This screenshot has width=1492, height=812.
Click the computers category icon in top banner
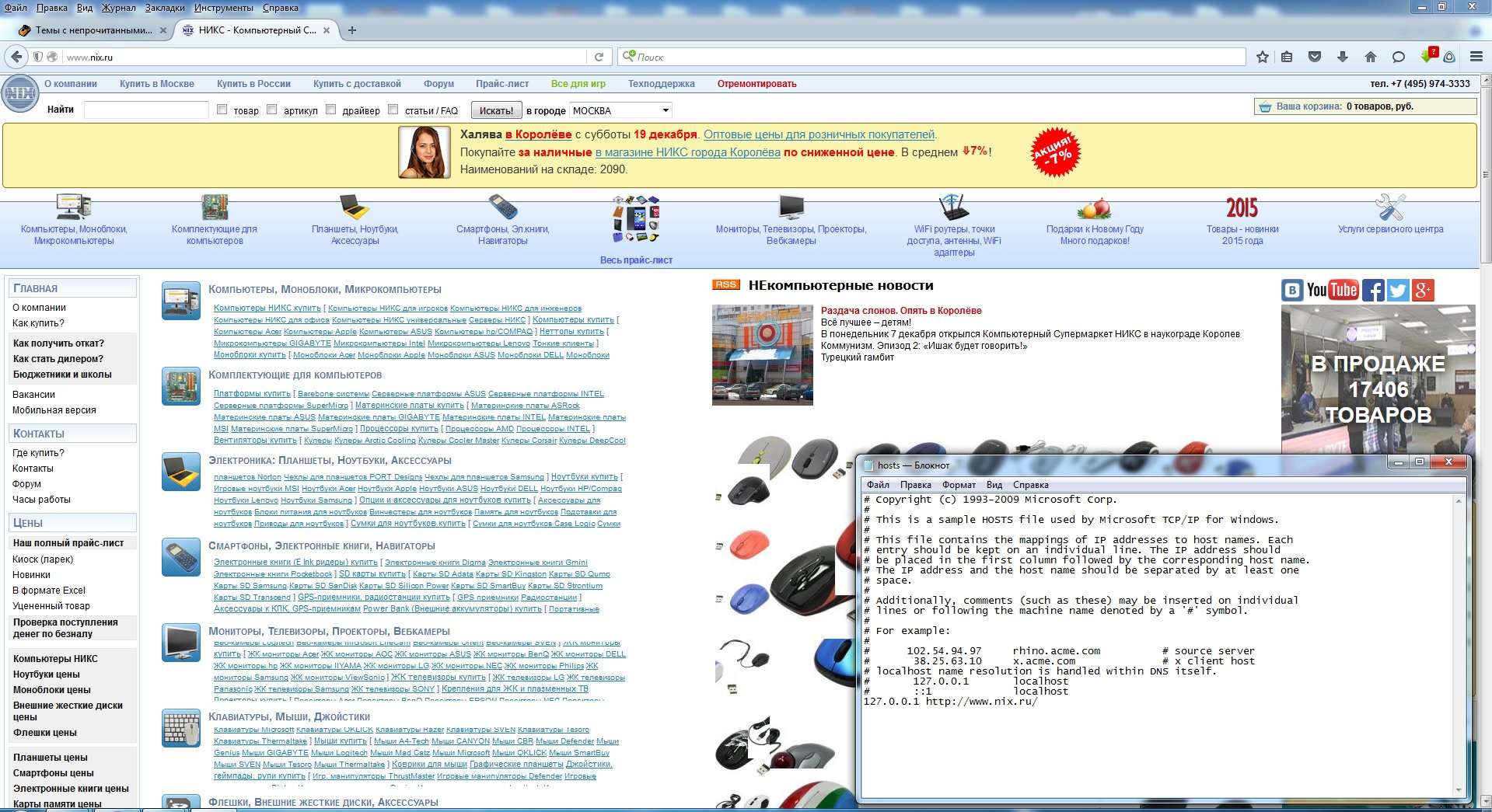pyautogui.click(x=74, y=207)
